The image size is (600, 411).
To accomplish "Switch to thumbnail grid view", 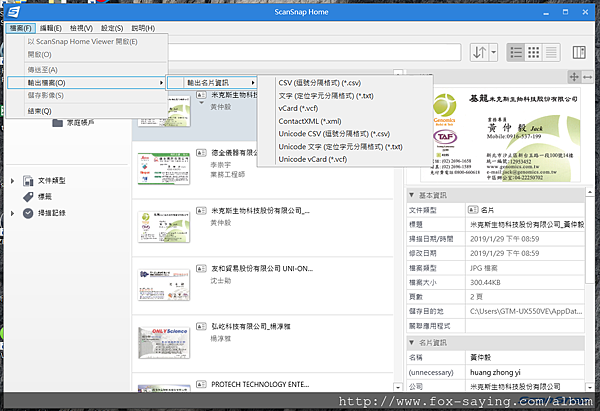I will (x=533, y=52).
